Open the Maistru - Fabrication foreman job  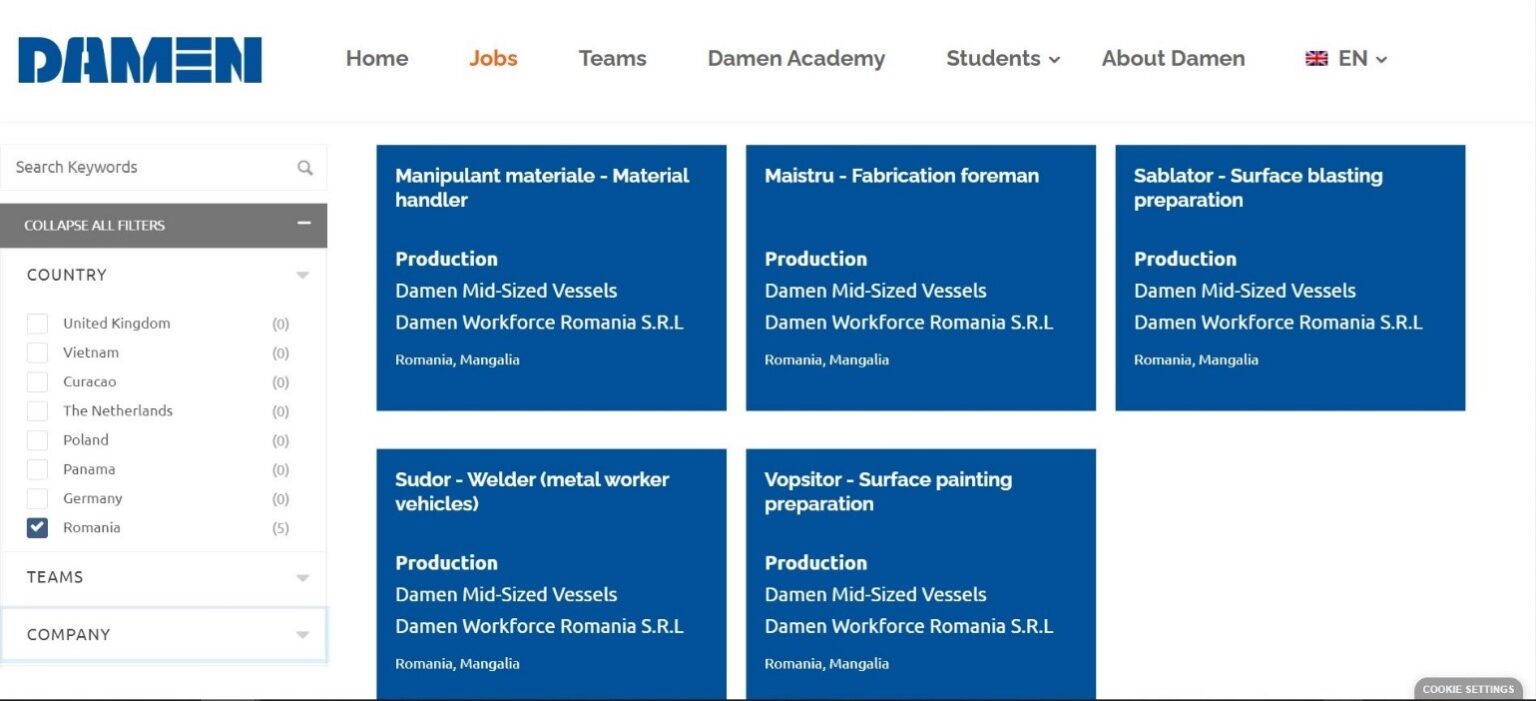[920, 278]
